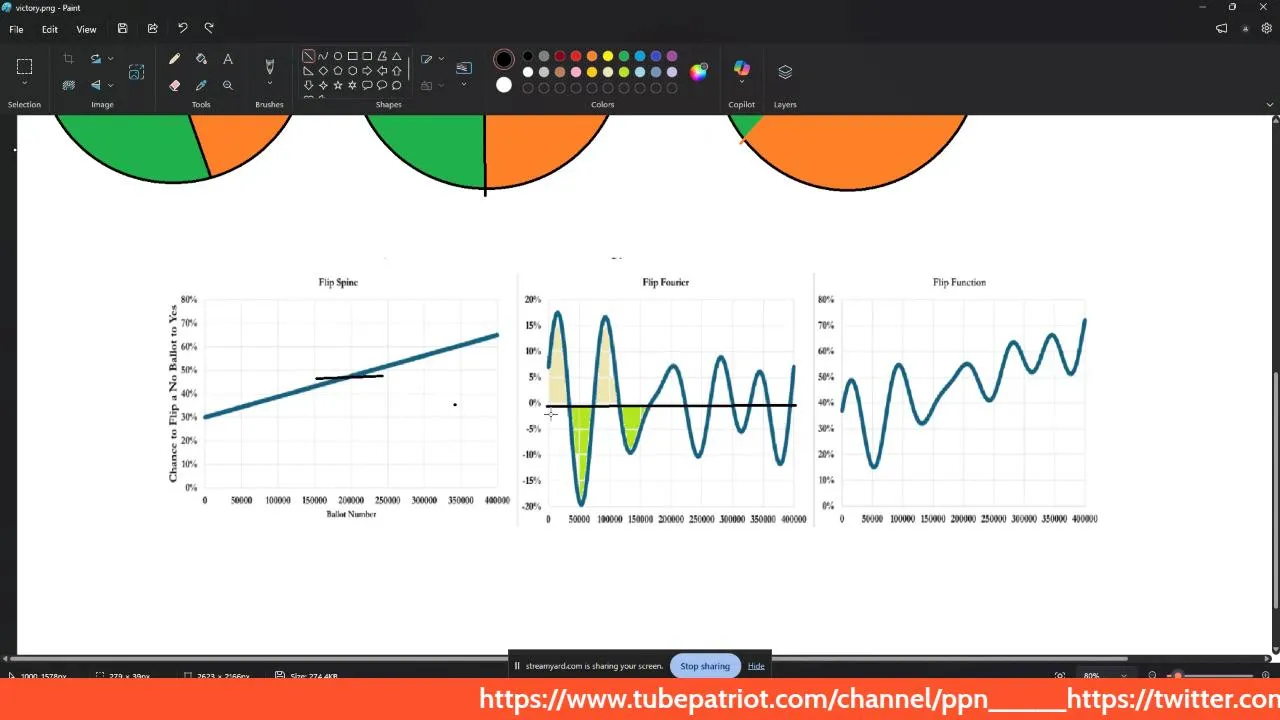Screen dimensions: 1280x720
Task: Select the right arrow shape
Action: [x=367, y=71]
